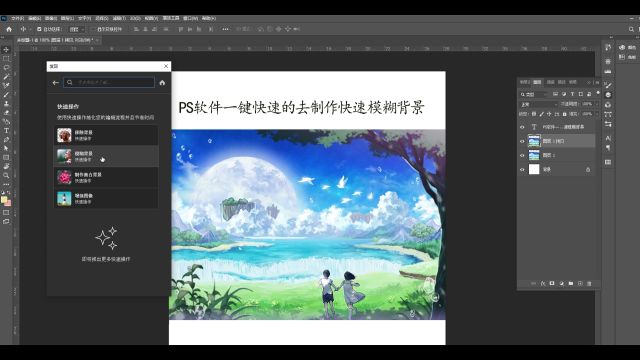Image resolution: width=640 pixels, height=360 pixels.
Task: Open the opacity value dropdown arrow
Action: pos(596,104)
